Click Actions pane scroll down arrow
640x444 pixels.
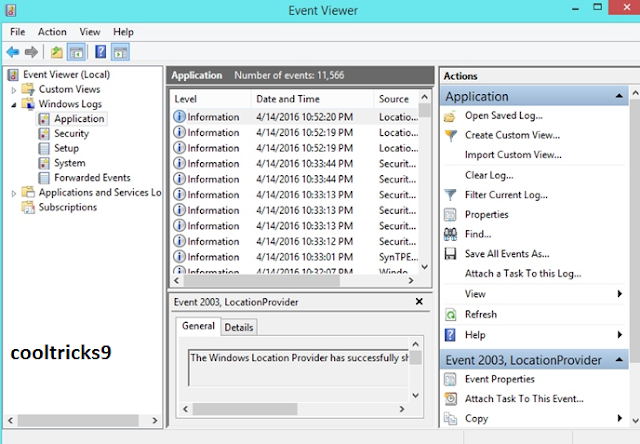pyautogui.click(x=635, y=421)
